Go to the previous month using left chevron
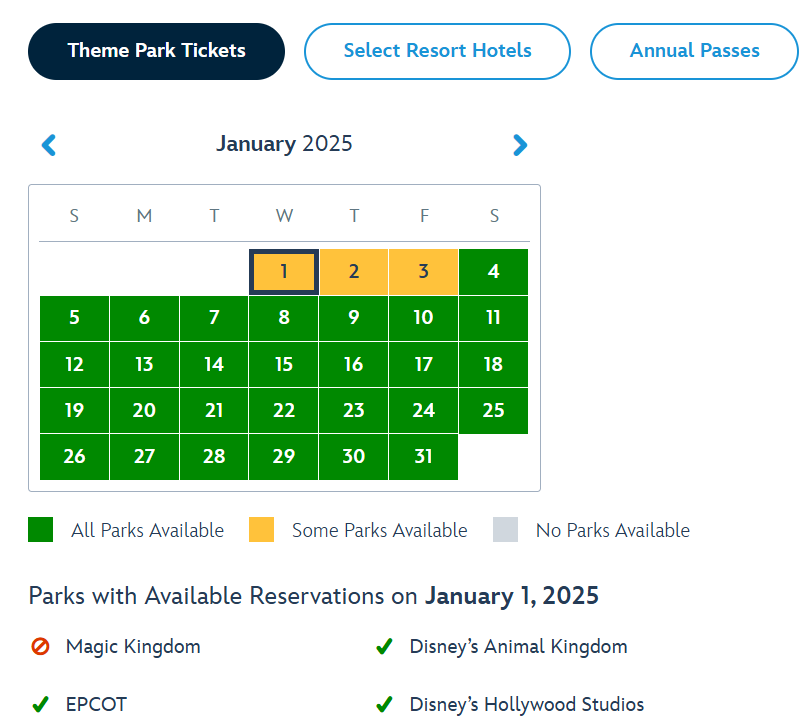Screen dimensions: 806x728 pyautogui.click(x=49, y=145)
